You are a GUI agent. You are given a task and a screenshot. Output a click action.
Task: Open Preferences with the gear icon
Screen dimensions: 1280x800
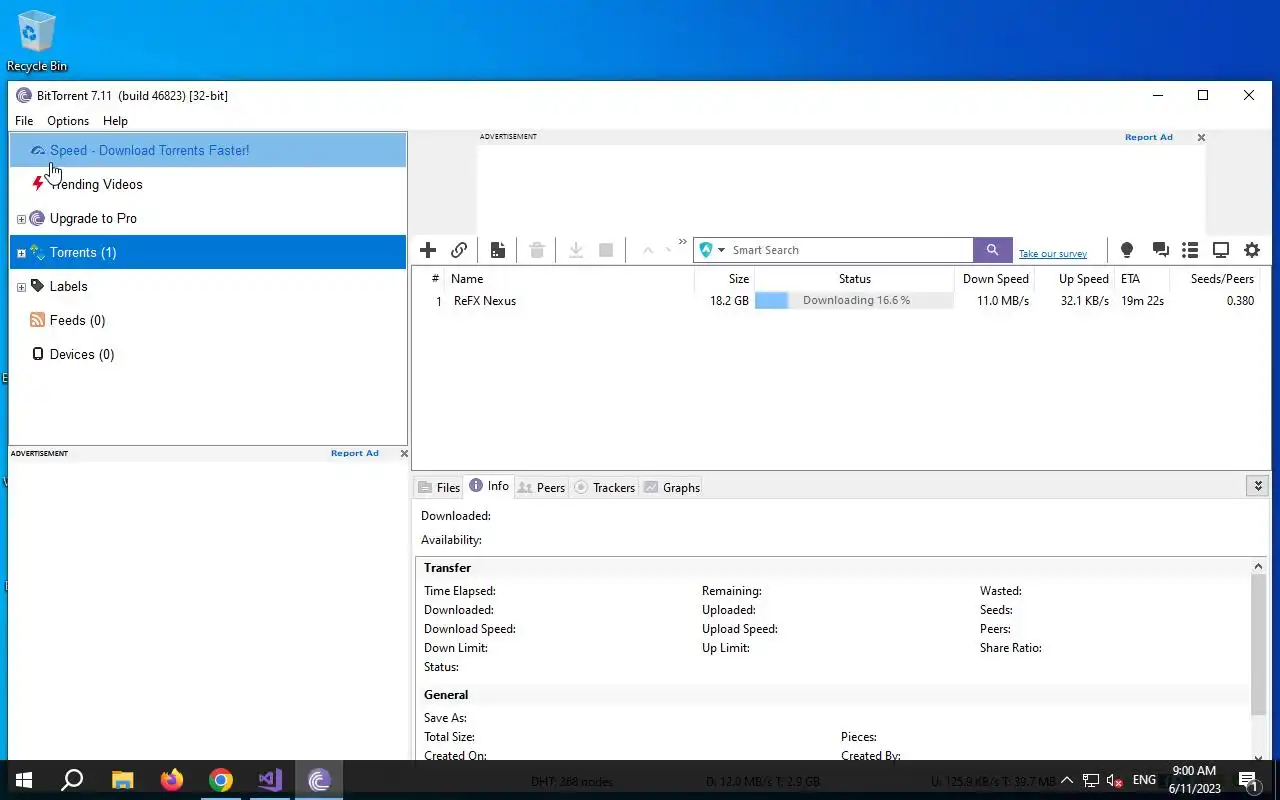pyautogui.click(x=1252, y=250)
